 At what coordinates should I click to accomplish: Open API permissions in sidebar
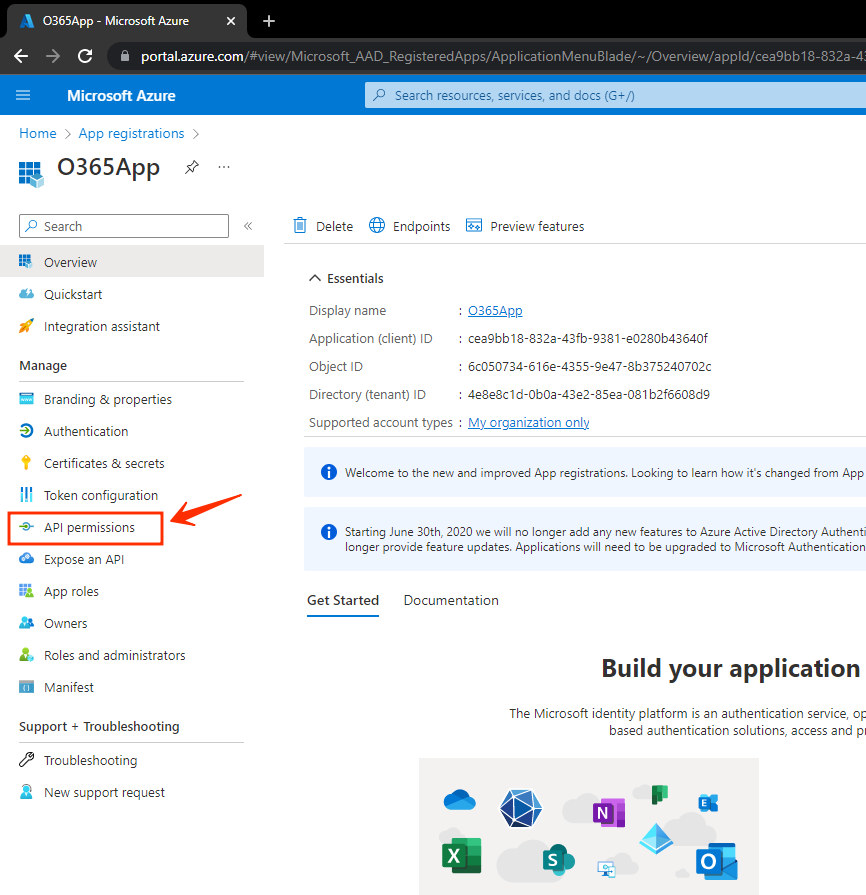(88, 527)
